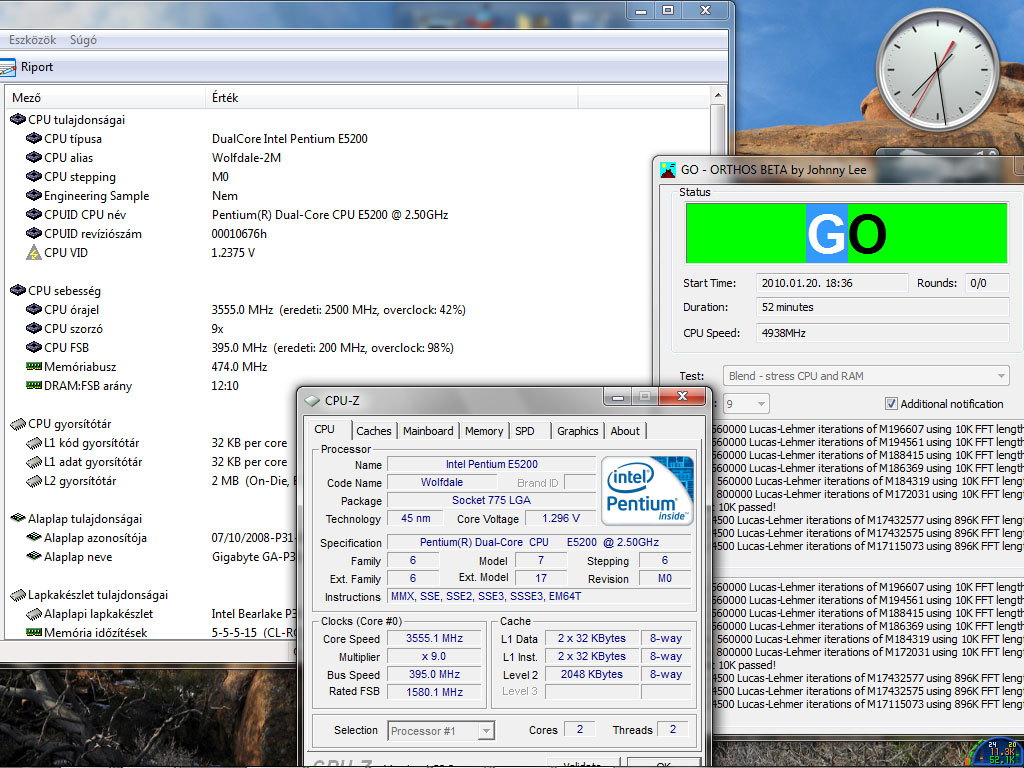Click the Rounds value 0/0
The height and width of the screenshot is (768, 1024).
pyautogui.click(x=986, y=283)
